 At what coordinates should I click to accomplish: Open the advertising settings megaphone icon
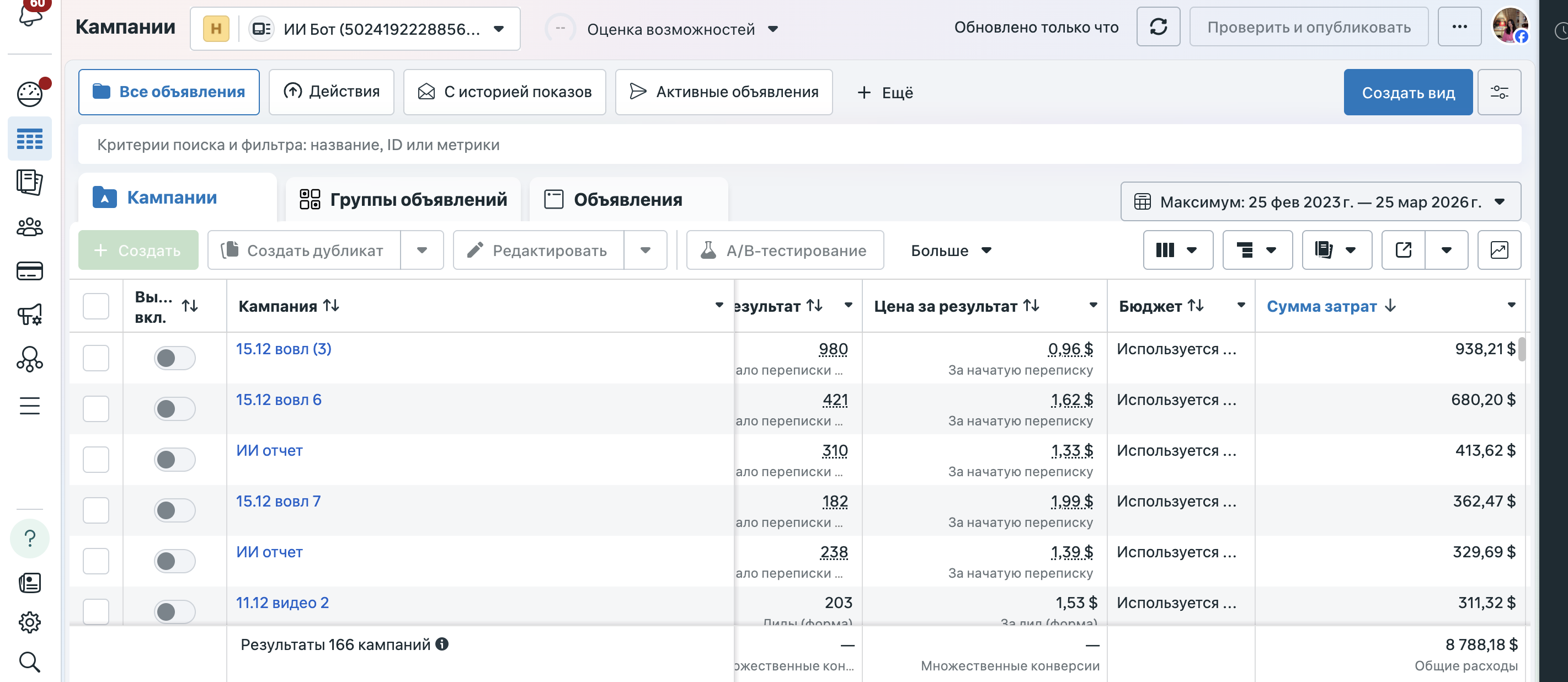tap(30, 314)
